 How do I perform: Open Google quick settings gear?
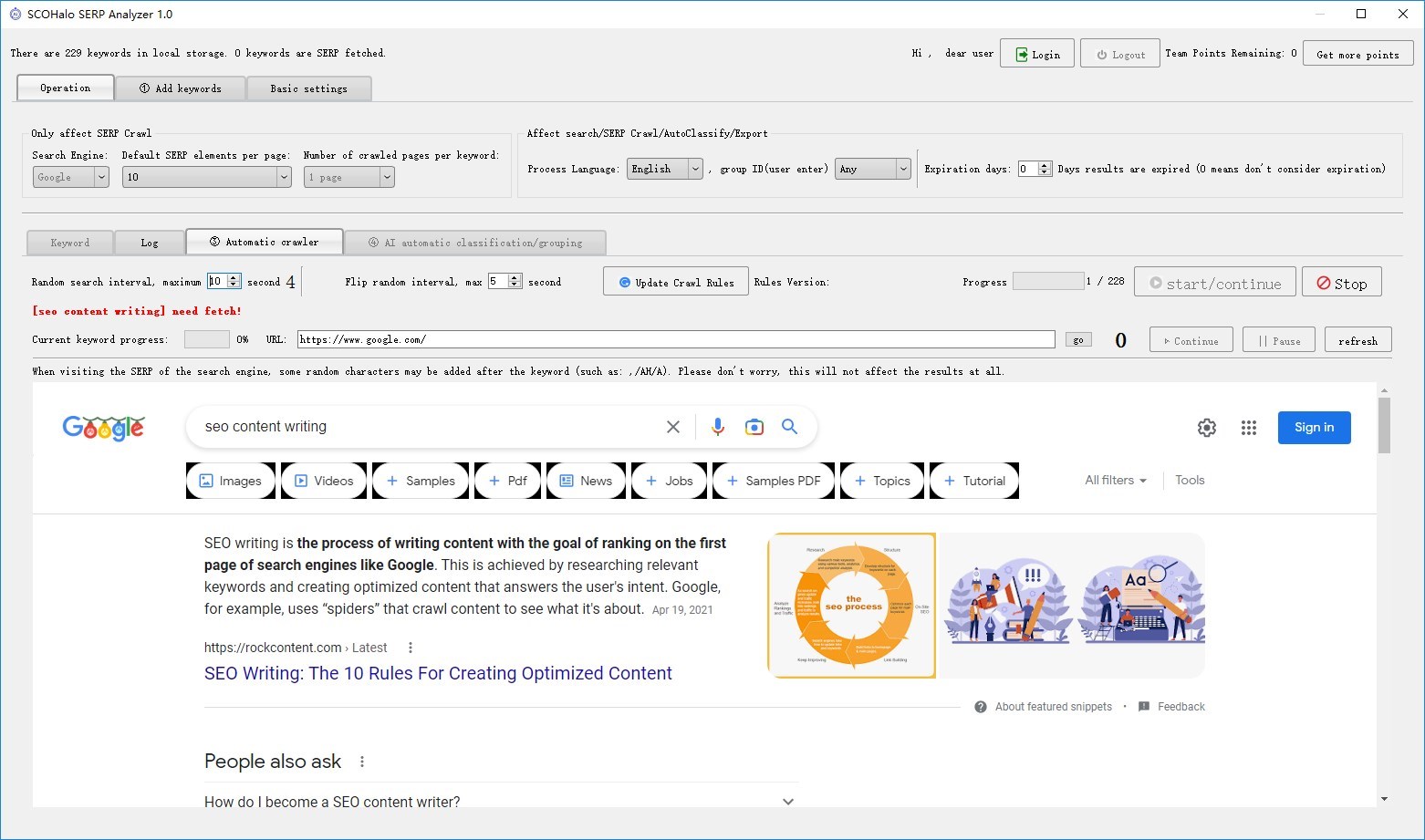(1207, 428)
